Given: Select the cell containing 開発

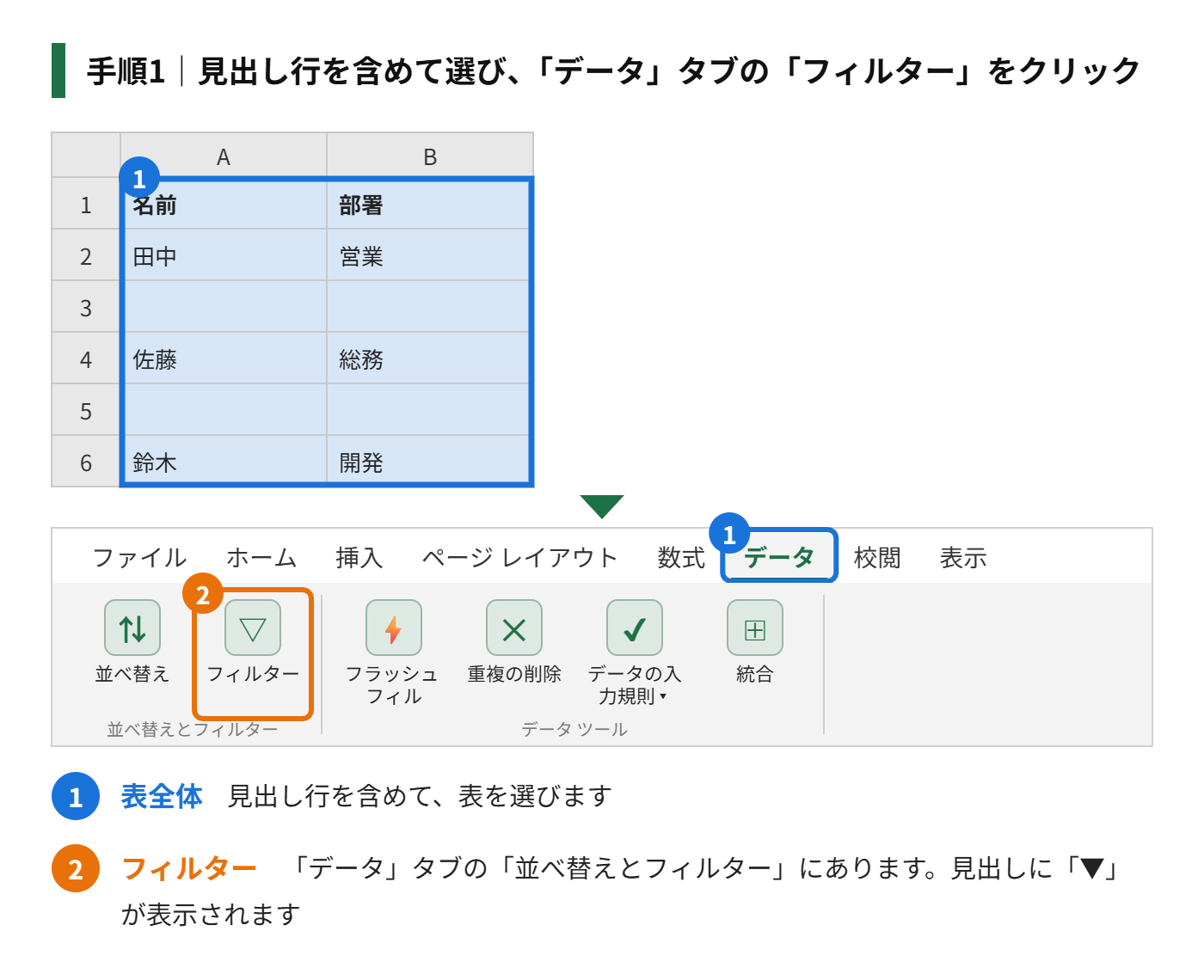Looking at the screenshot, I should (x=430, y=462).
